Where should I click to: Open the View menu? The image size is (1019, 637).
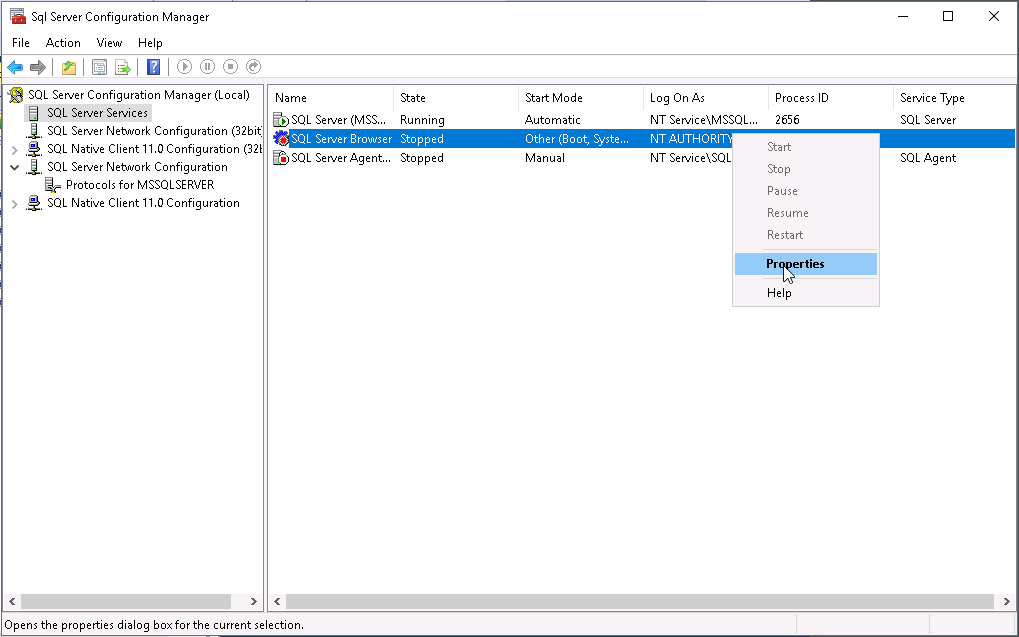(109, 43)
